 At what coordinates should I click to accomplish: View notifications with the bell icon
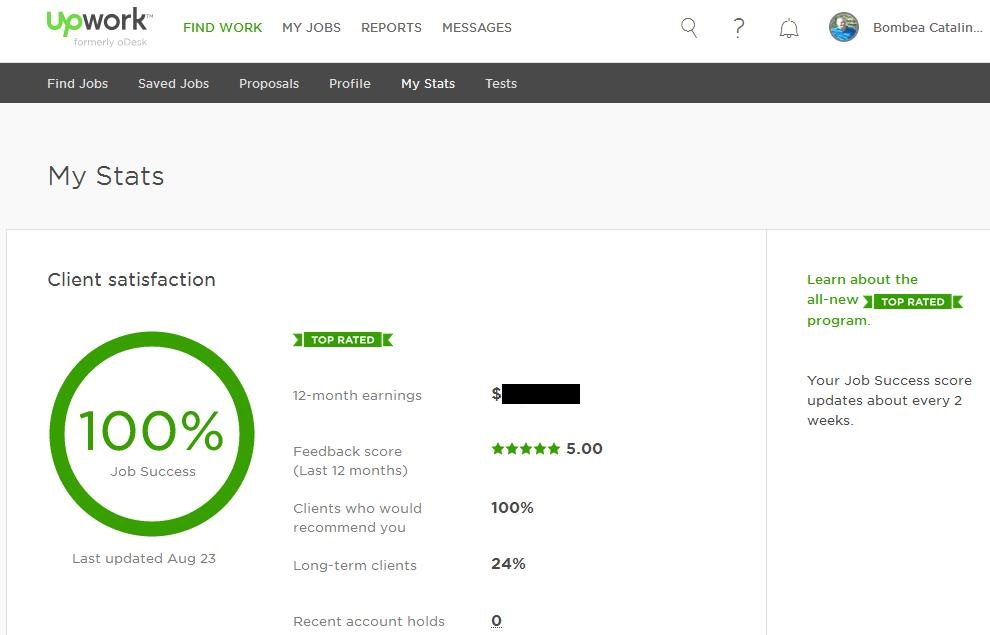pos(789,28)
